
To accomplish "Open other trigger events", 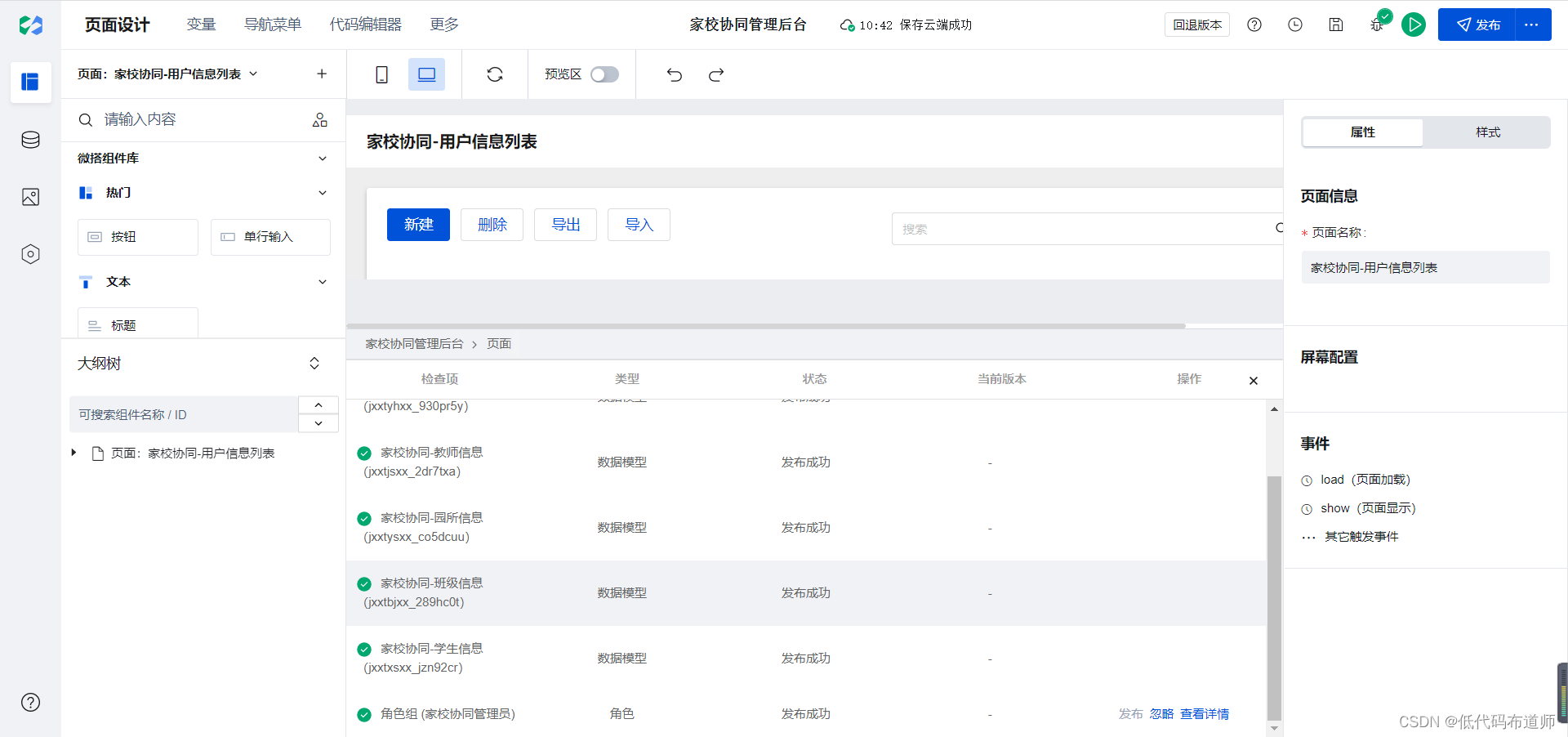I will click(1350, 537).
